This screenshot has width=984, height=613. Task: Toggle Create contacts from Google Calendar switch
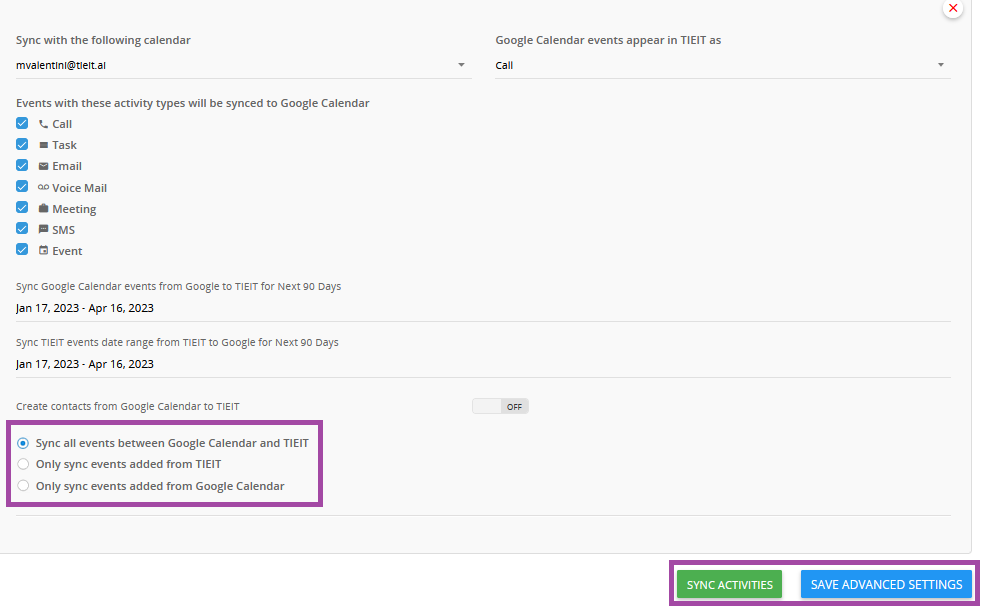coord(500,407)
